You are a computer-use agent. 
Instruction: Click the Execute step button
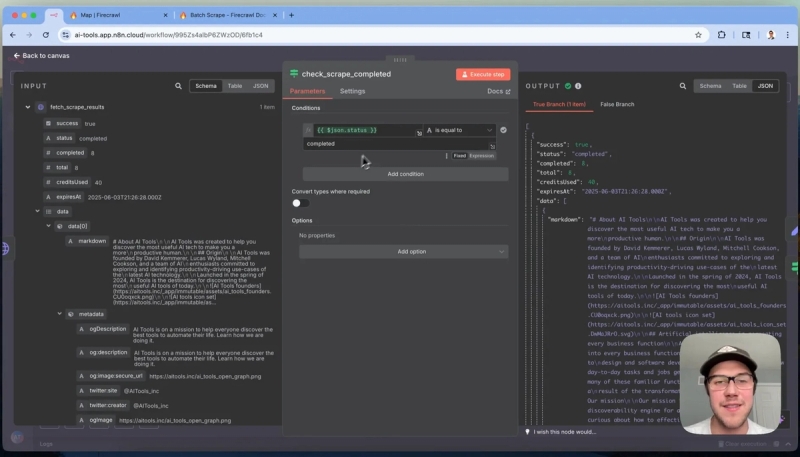483,74
